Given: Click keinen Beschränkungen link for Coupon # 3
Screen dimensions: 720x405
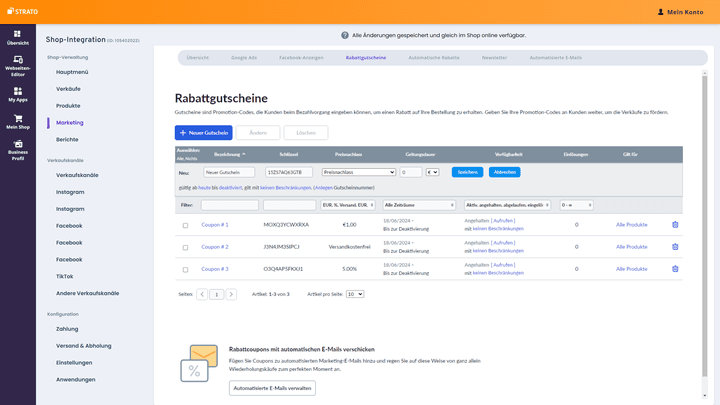Looking at the screenshot, I should point(498,273).
